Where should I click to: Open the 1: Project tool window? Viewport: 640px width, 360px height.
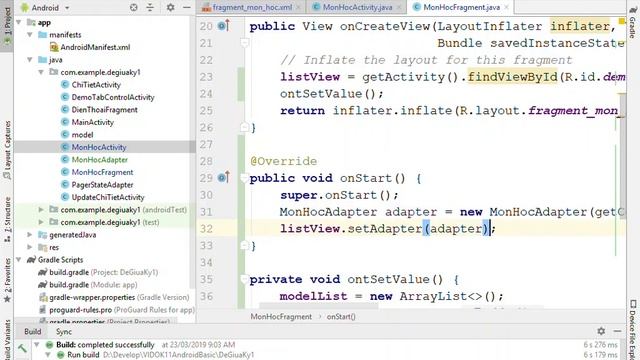(7, 25)
